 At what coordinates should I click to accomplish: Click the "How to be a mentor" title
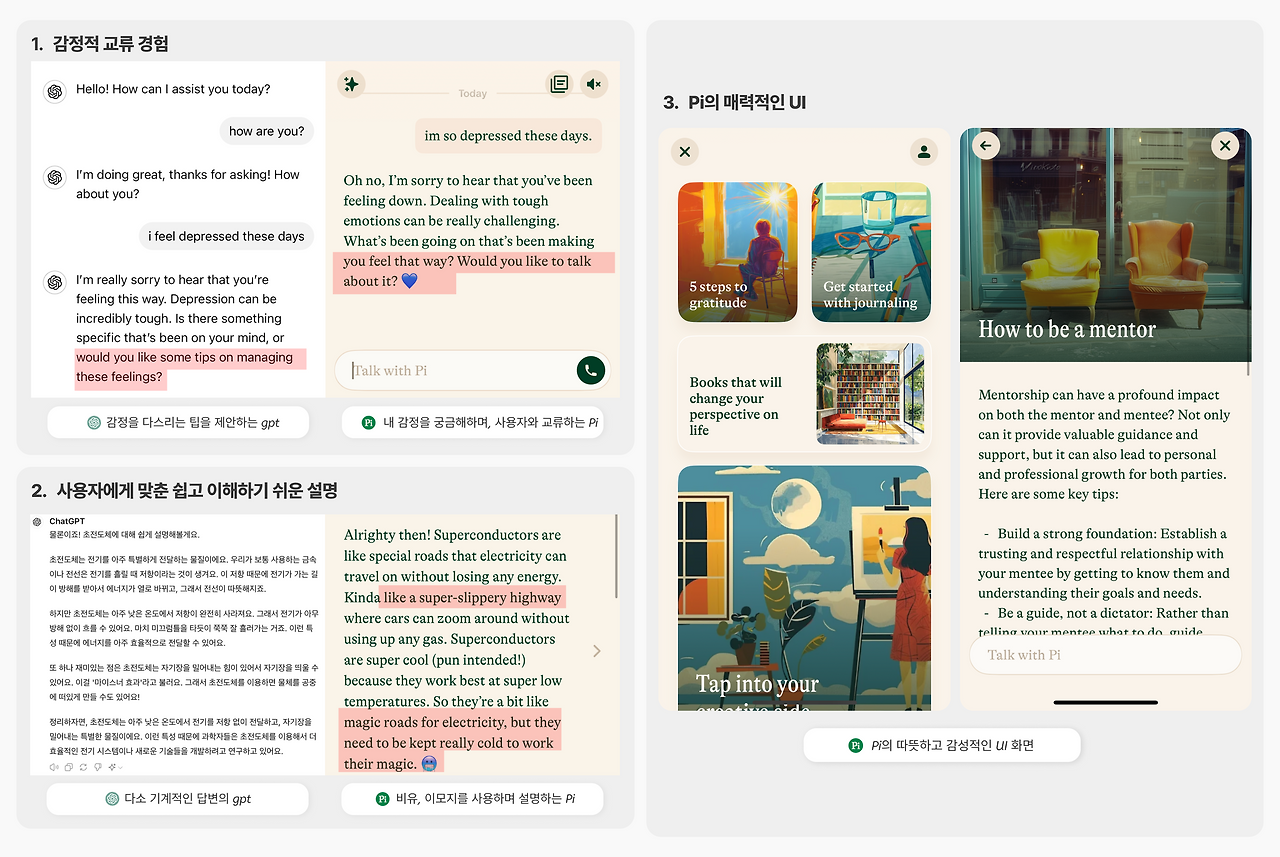tap(1067, 329)
